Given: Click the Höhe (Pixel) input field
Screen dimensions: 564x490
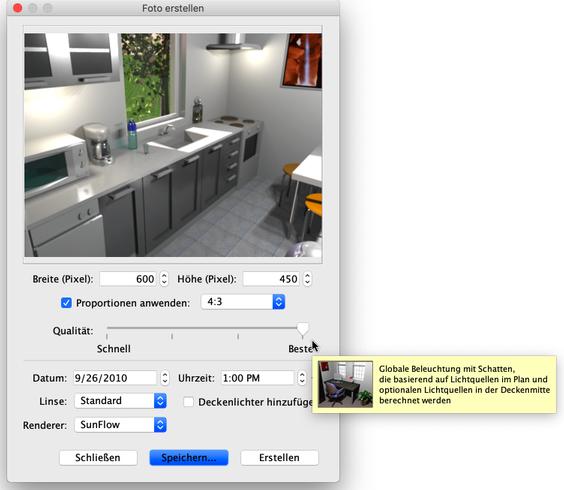Looking at the screenshot, I should click(271, 279).
